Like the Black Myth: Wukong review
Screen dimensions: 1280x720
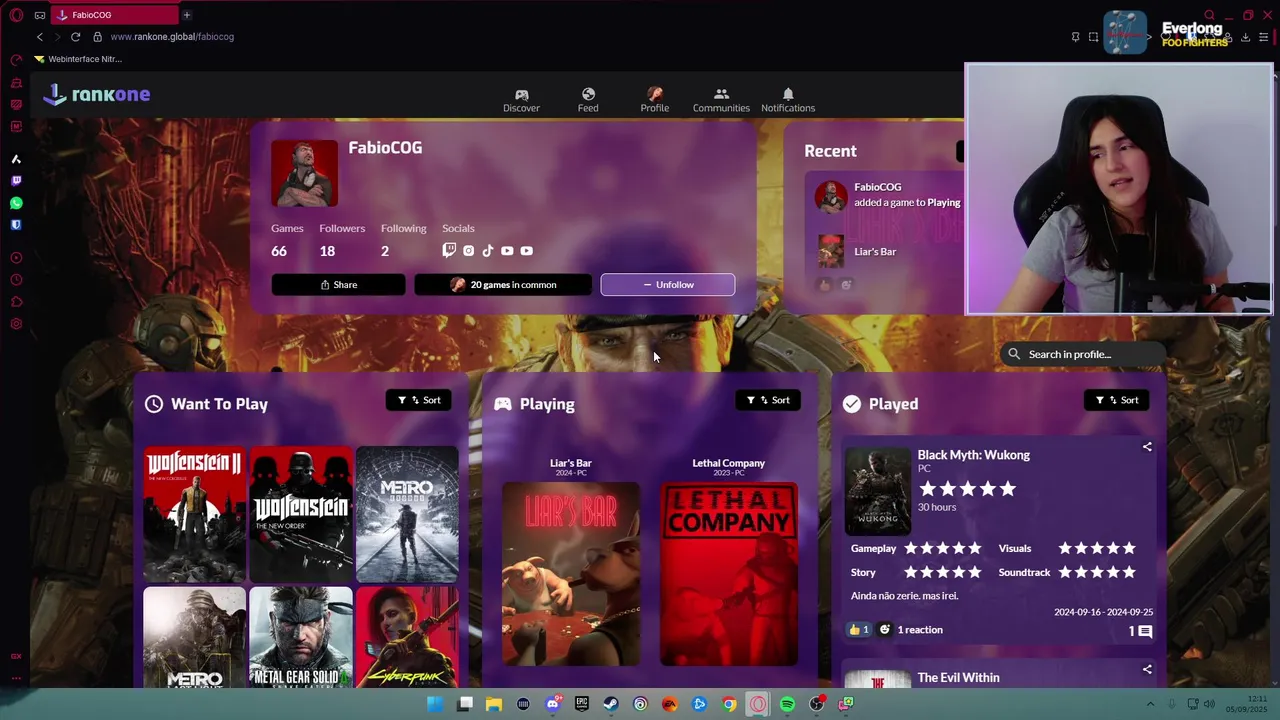tap(859, 629)
